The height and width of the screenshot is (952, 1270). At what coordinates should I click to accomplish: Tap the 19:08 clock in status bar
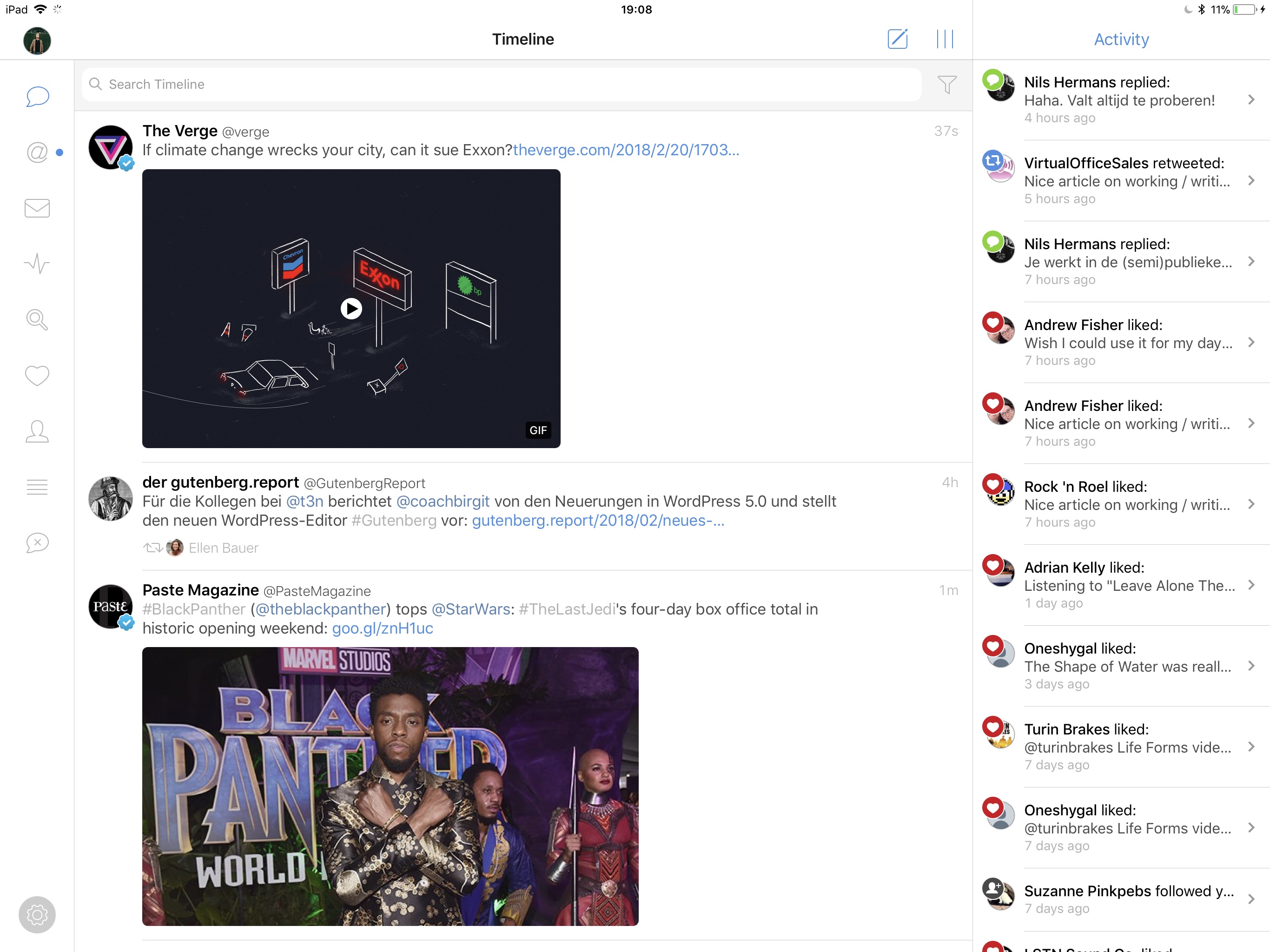pyautogui.click(x=636, y=9)
